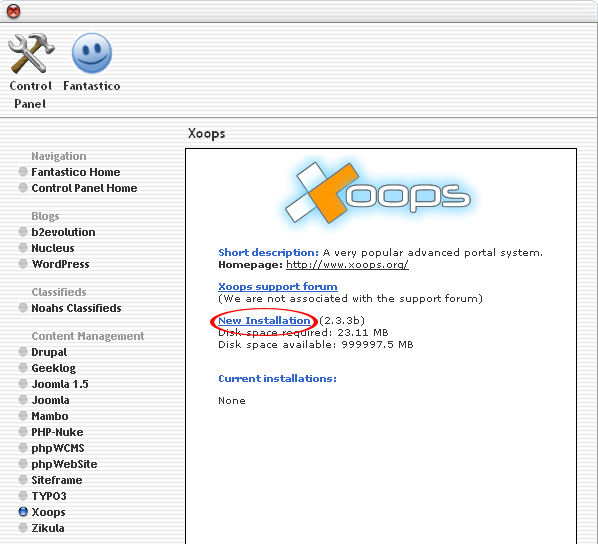Click the bullet next to WordPress
The image size is (598, 544).
click(23, 264)
